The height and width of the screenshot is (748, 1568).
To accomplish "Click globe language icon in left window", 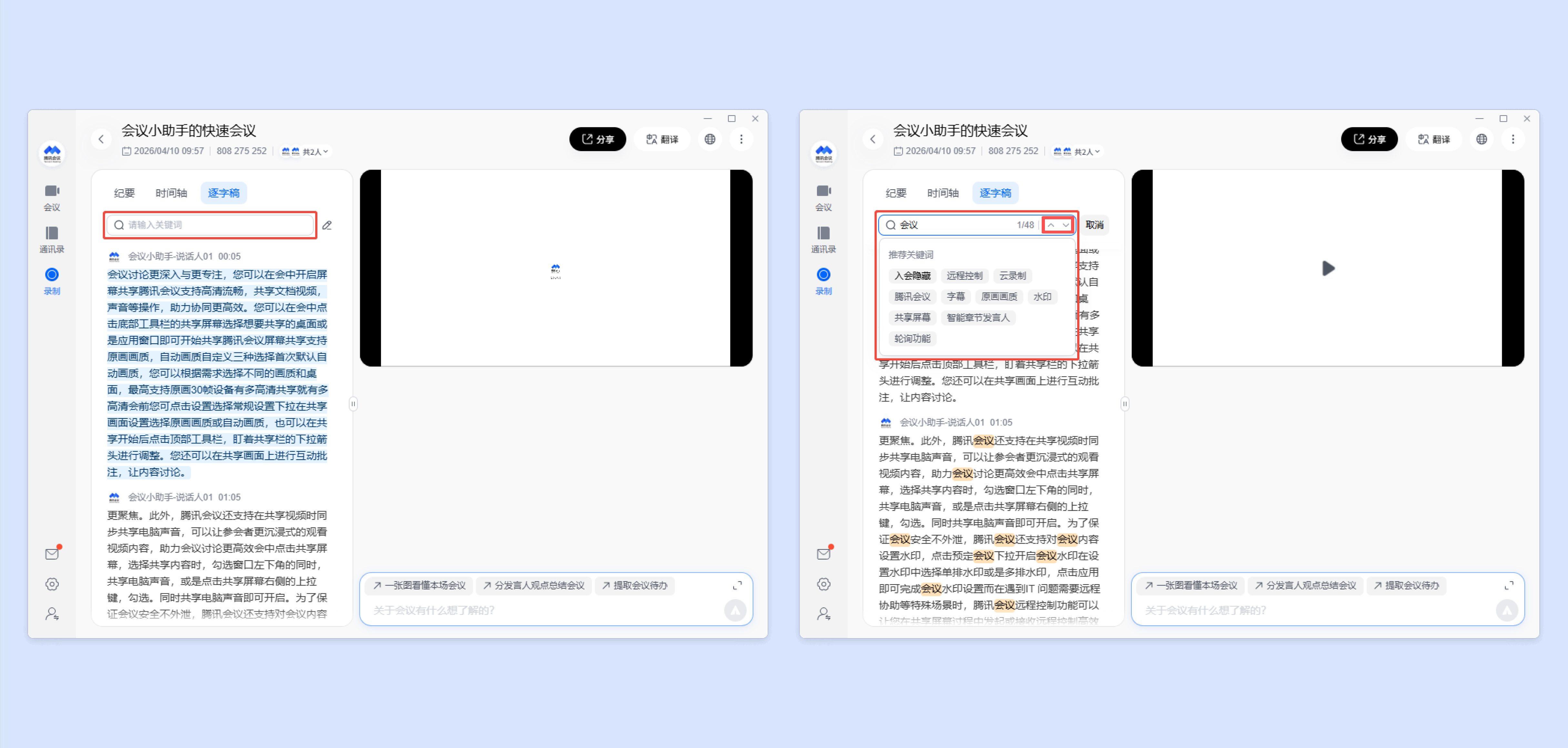I will 710,139.
